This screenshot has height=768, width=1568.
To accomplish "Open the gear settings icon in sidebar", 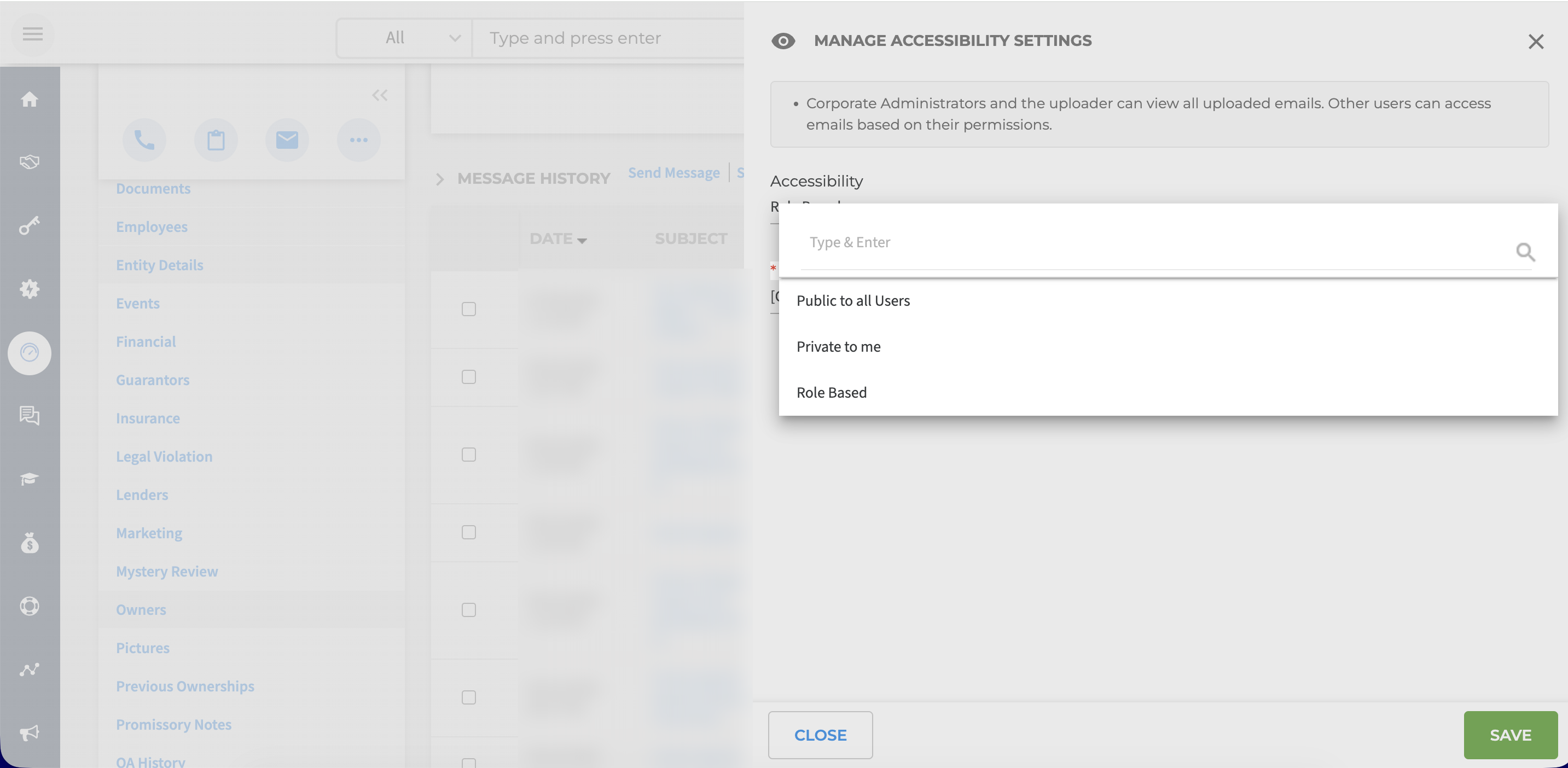I will click(29, 288).
